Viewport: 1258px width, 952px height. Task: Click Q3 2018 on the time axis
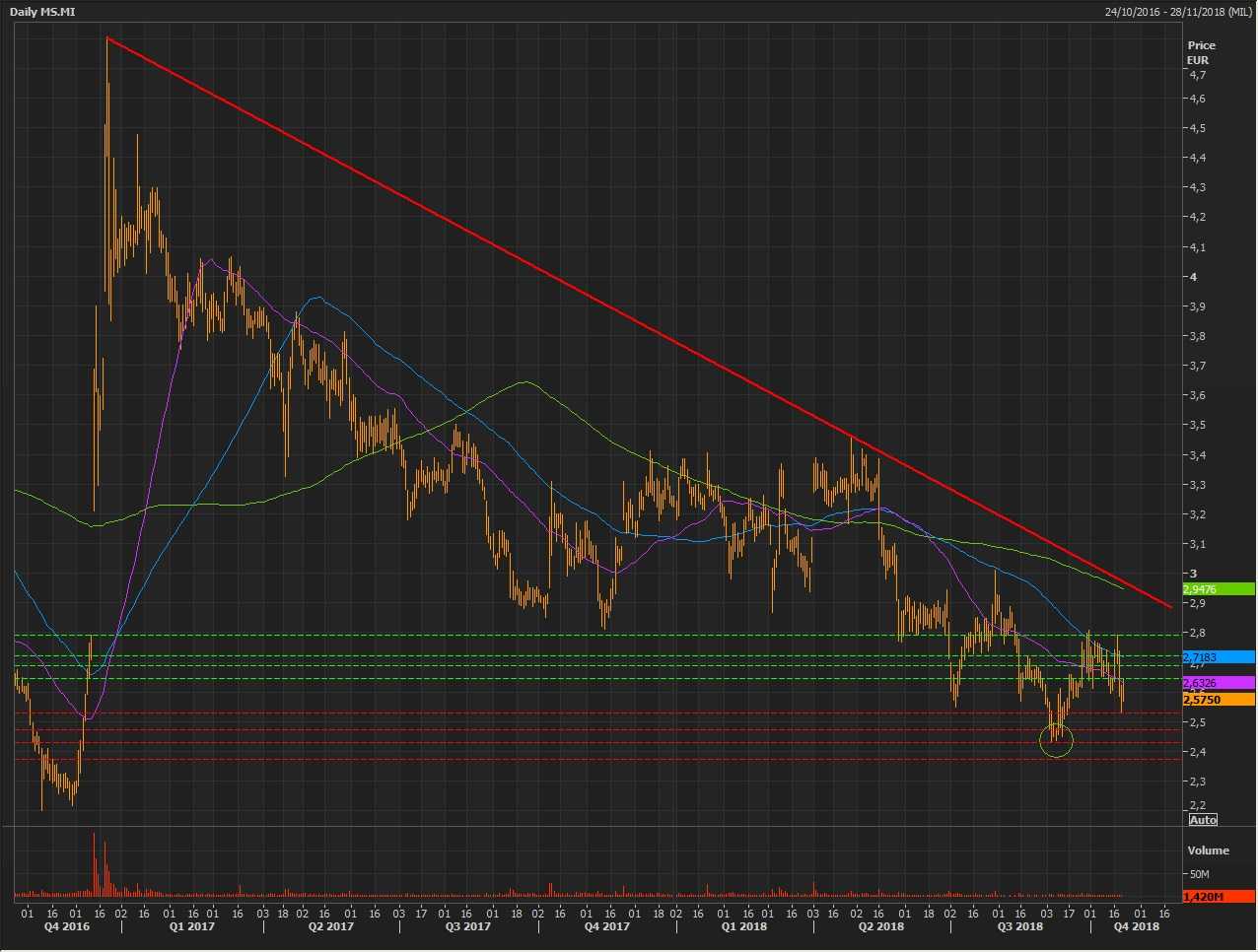[1020, 926]
